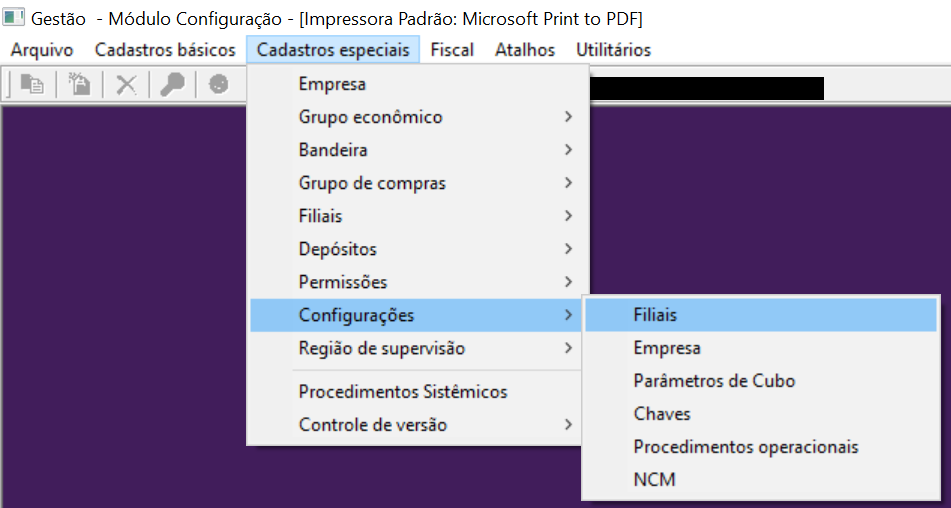Select Empresa in Cadastros especiais menu
951x508 pixels.
(332, 84)
